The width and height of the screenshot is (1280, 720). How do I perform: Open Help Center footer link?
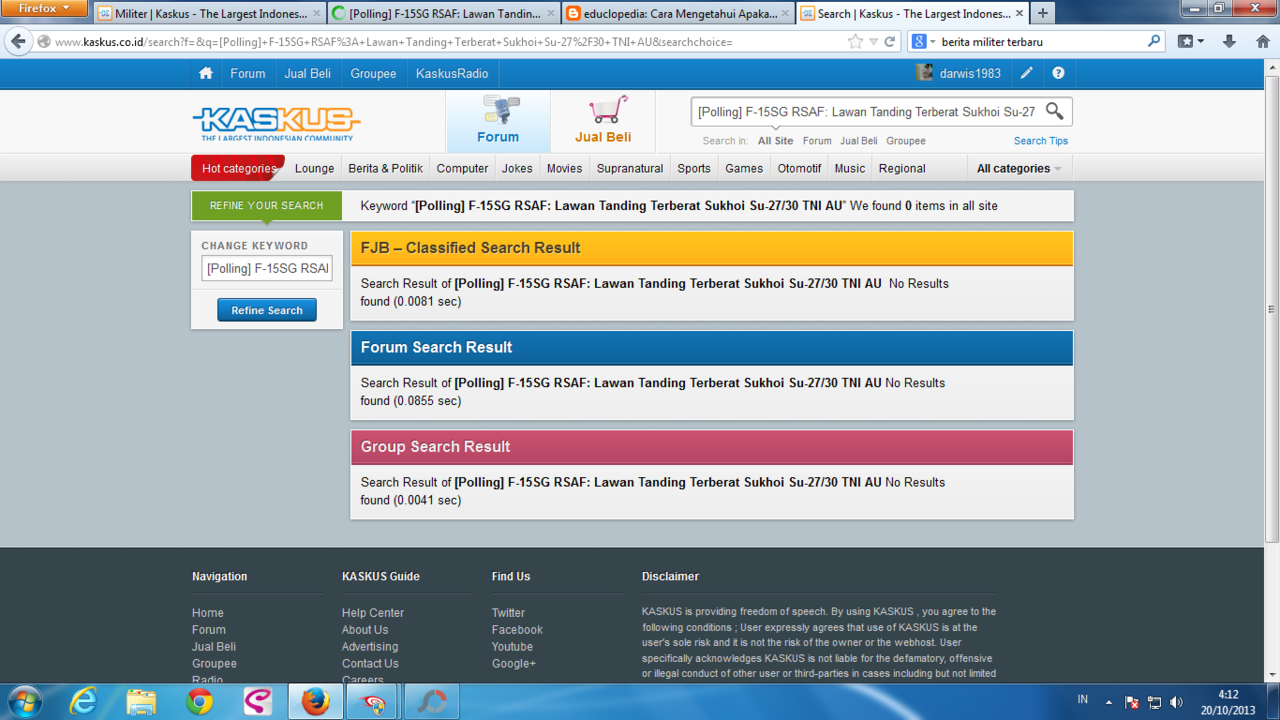point(373,613)
